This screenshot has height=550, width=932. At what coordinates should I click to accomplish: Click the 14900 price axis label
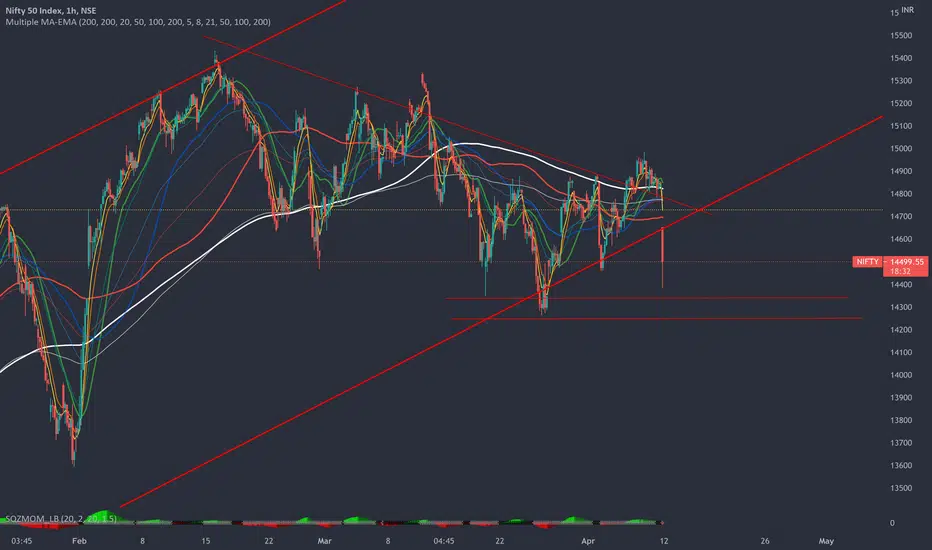[x=901, y=171]
